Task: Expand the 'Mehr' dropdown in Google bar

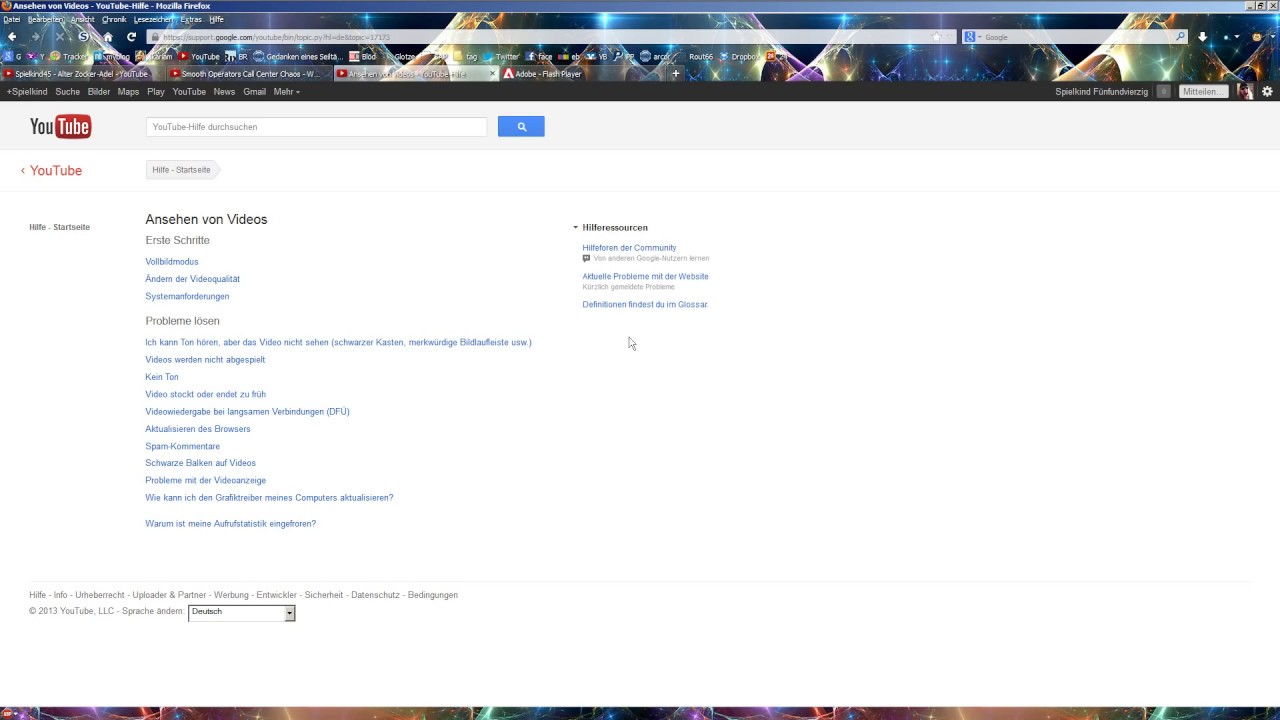Action: 286,91
